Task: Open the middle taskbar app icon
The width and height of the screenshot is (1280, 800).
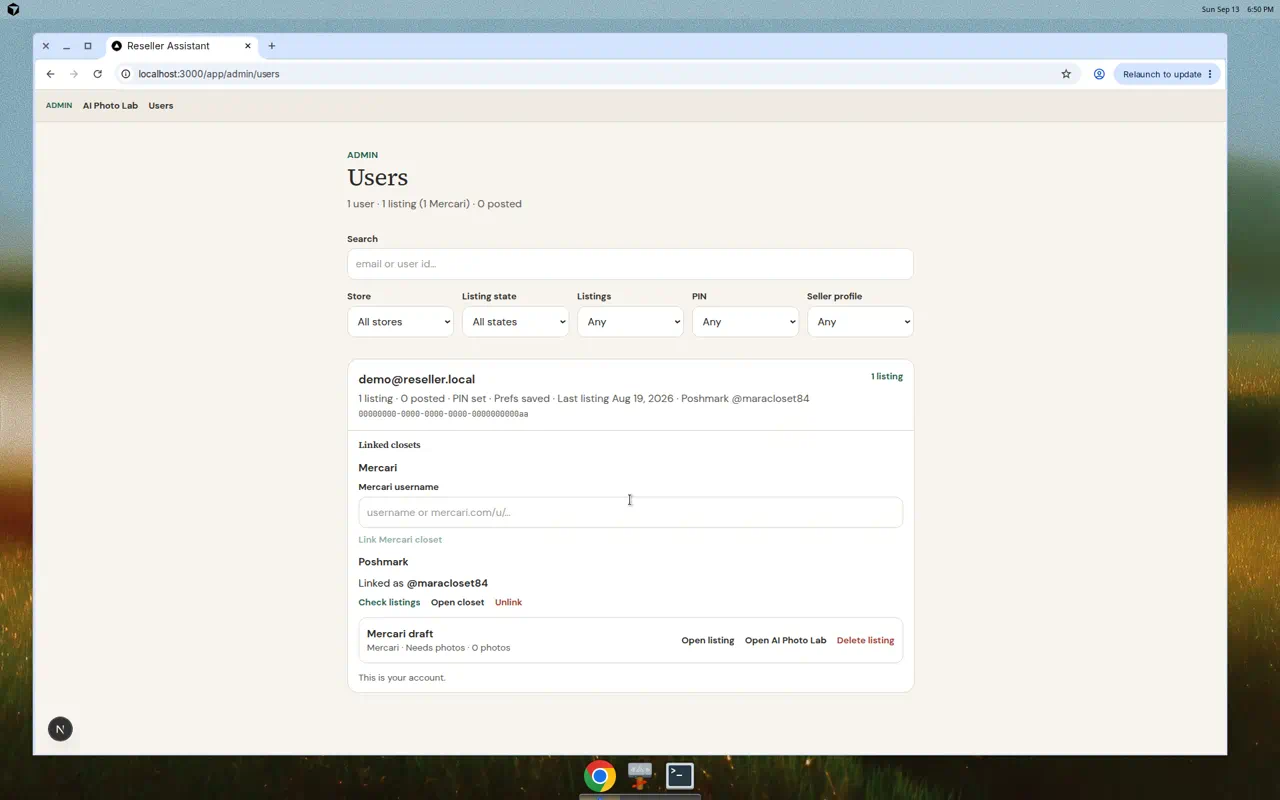Action: (x=640, y=775)
